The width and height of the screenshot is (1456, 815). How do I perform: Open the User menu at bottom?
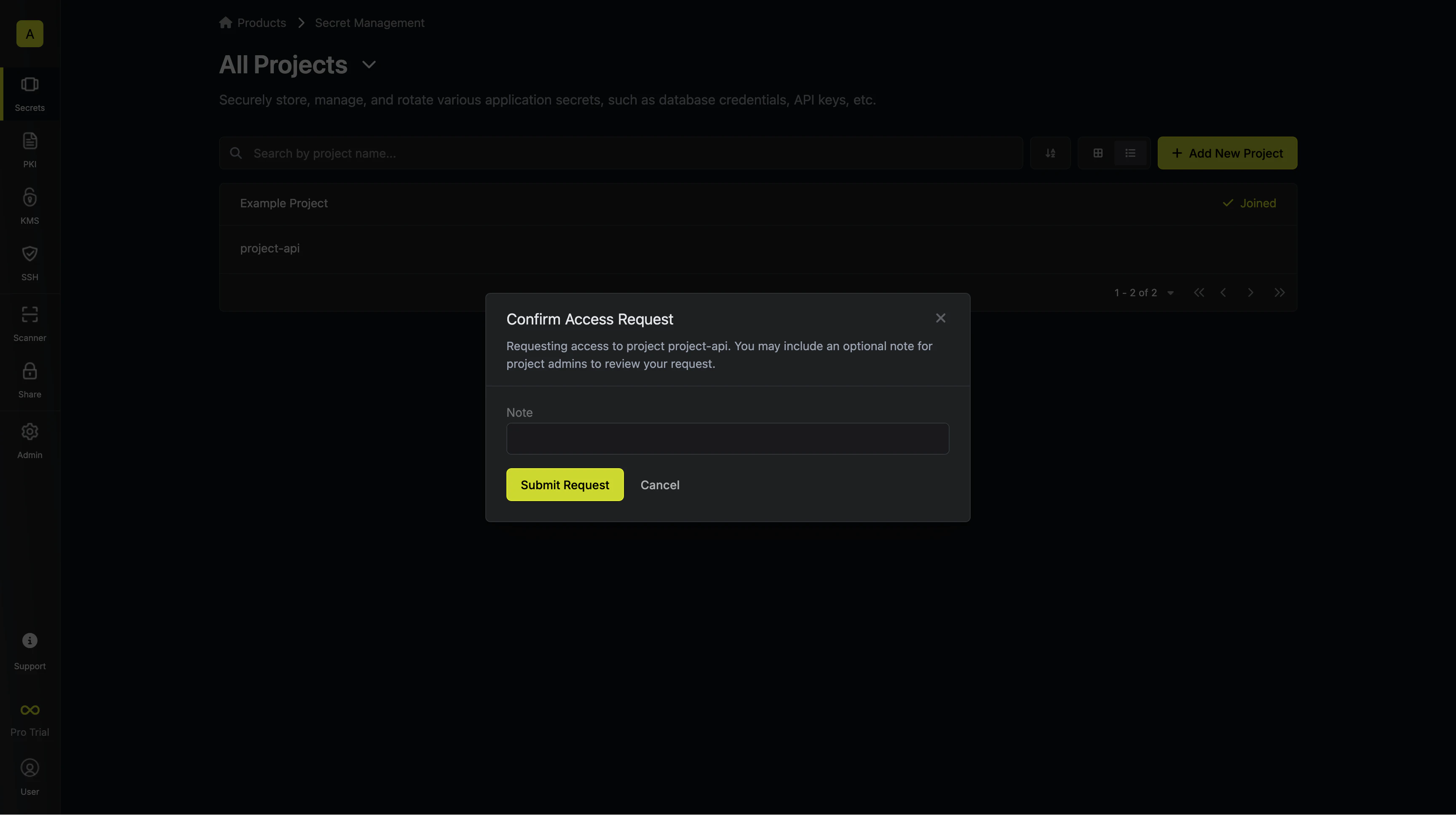tap(29, 777)
